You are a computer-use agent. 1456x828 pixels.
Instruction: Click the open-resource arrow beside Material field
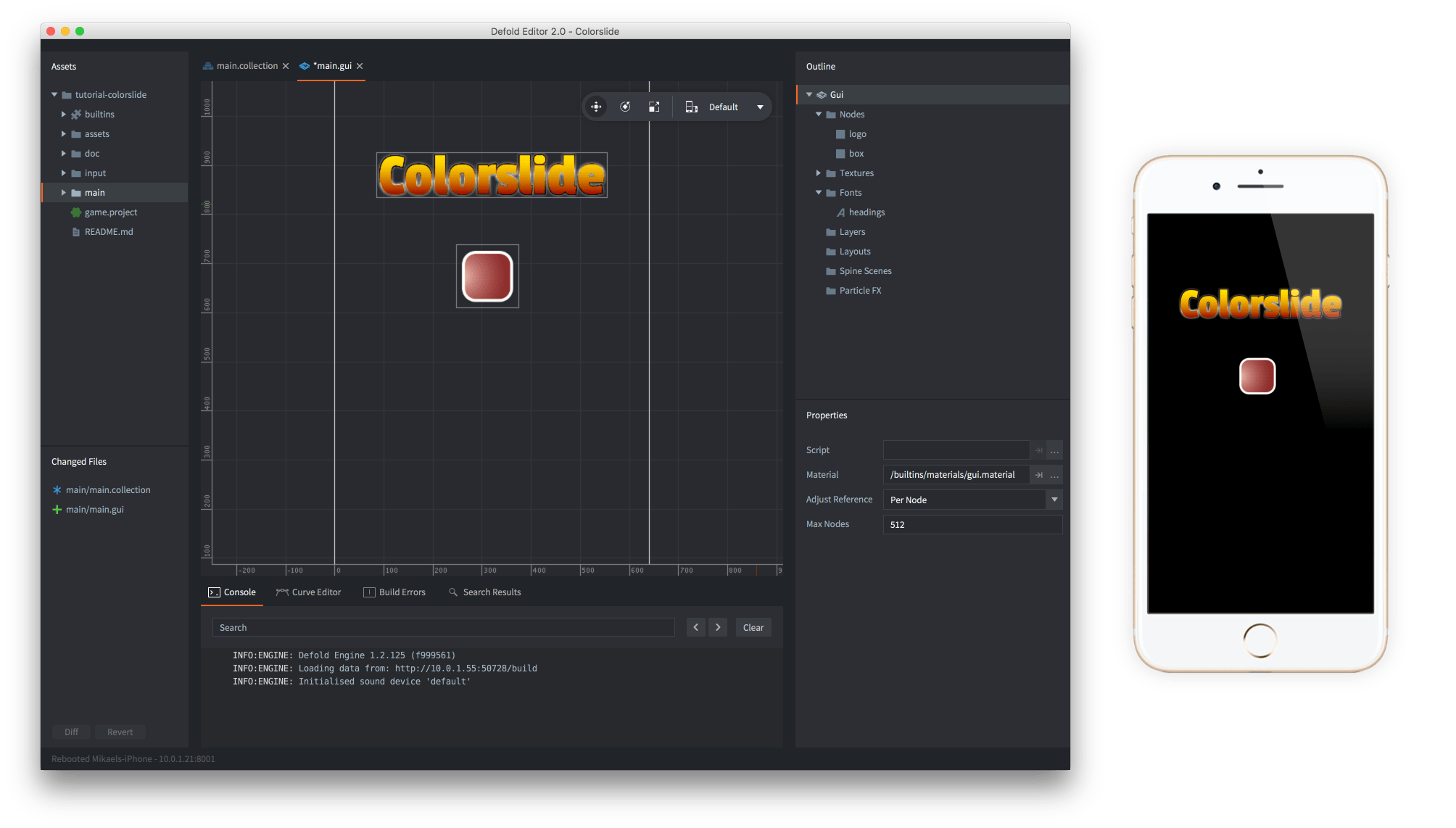pyautogui.click(x=1039, y=475)
